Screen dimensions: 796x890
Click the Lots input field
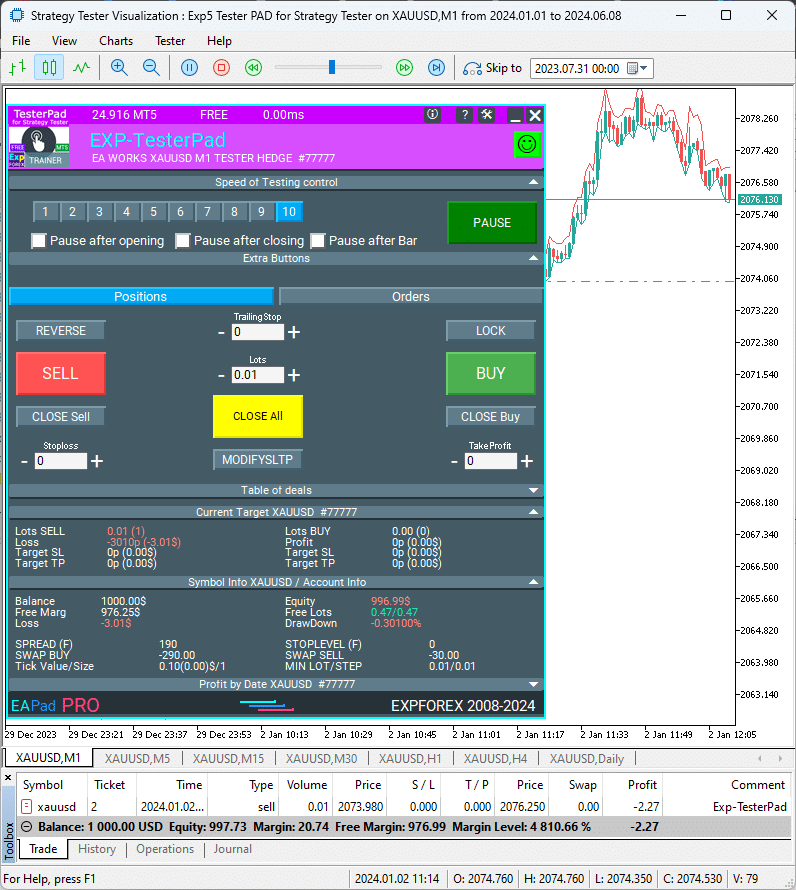click(258, 375)
